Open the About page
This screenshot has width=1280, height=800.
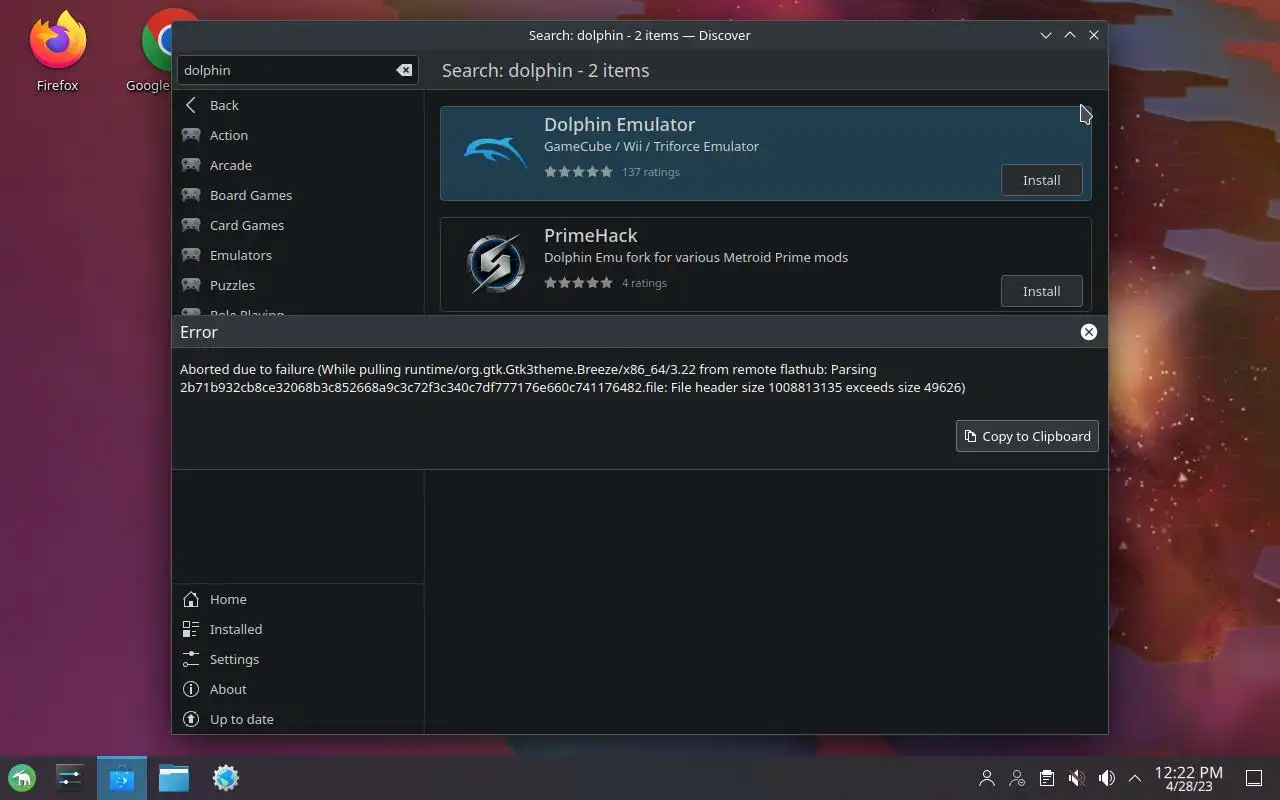pos(298,689)
